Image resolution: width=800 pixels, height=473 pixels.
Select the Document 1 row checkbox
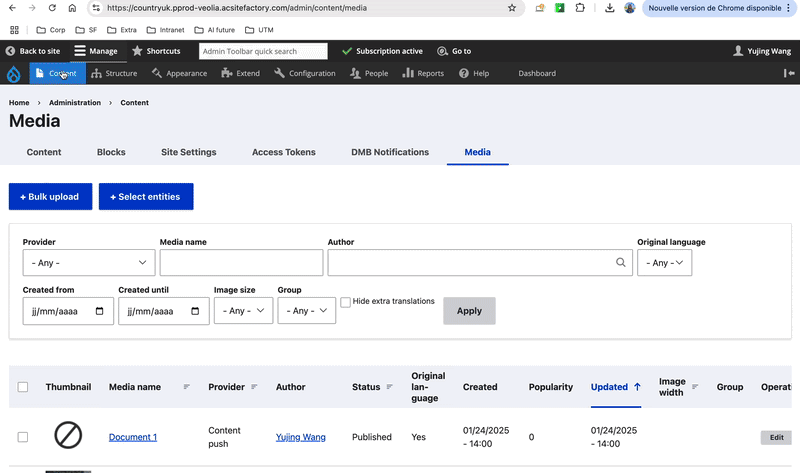(x=23, y=437)
